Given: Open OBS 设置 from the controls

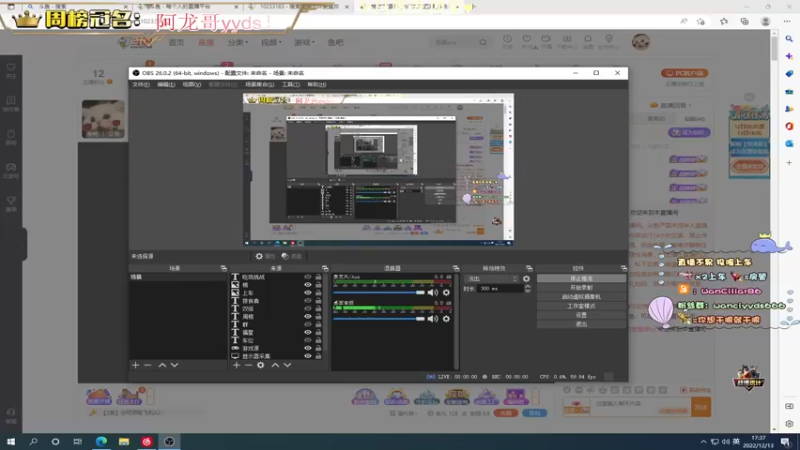Looking at the screenshot, I should (581, 315).
